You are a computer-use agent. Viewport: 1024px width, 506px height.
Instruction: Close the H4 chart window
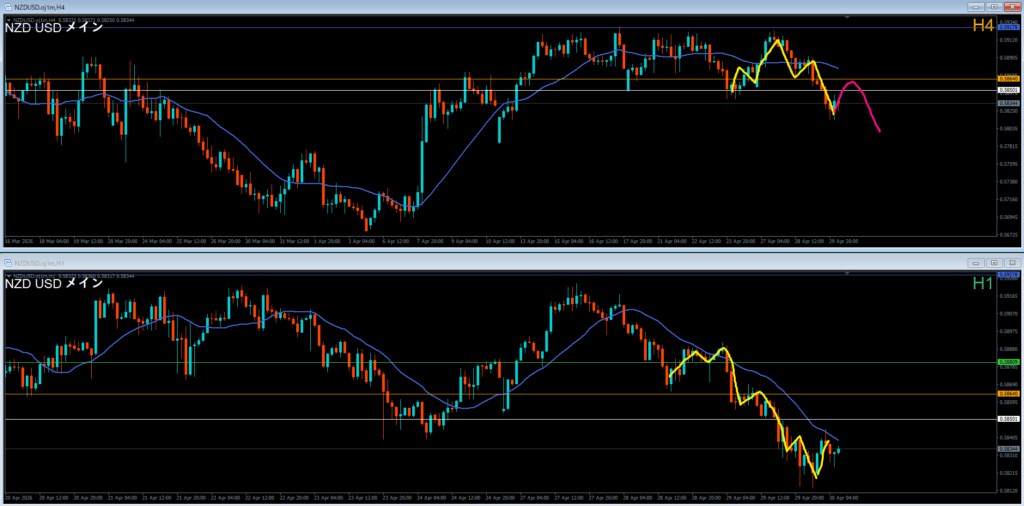(1011, 7)
